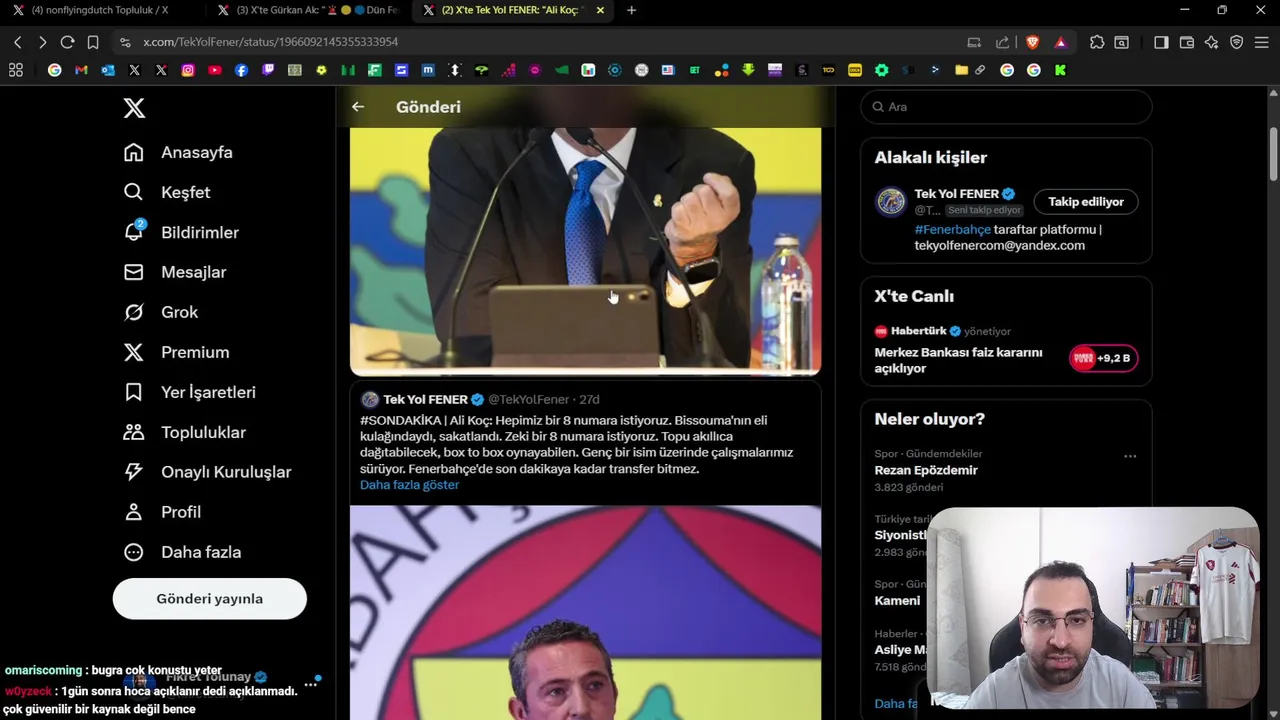Viewport: 1280px width, 720px height.
Task: Open Profil page
Action: tap(162, 512)
